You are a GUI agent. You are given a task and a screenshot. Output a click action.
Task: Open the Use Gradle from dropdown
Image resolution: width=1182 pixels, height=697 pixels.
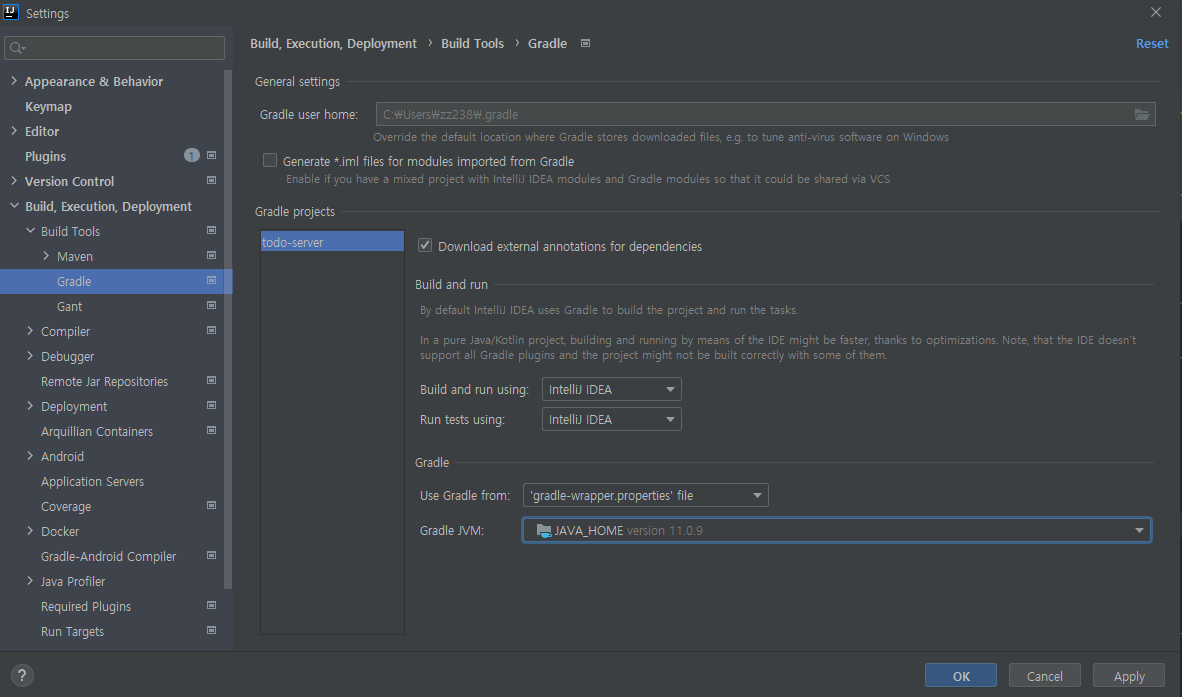(x=645, y=495)
